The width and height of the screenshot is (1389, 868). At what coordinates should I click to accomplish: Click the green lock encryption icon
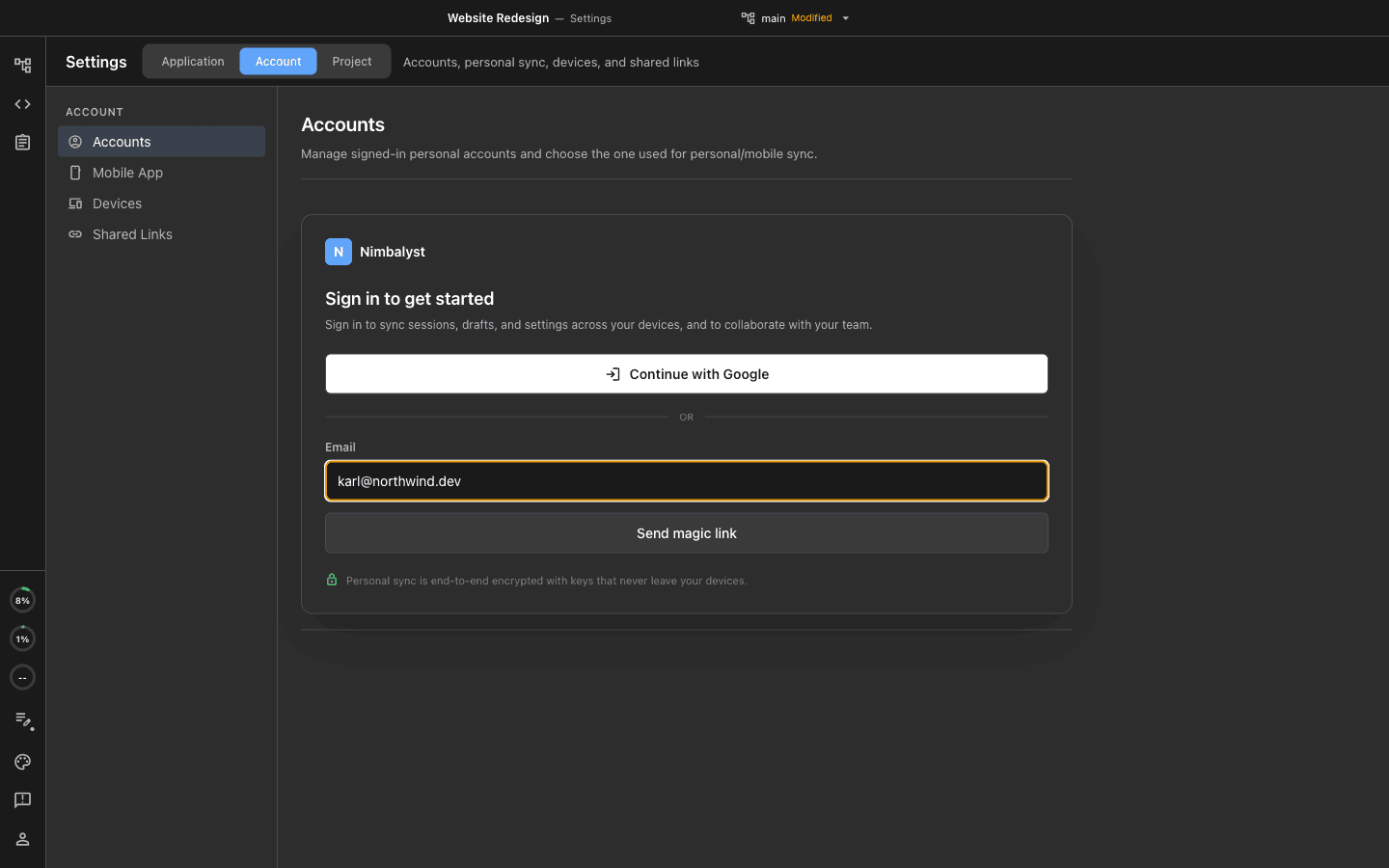[x=332, y=580]
